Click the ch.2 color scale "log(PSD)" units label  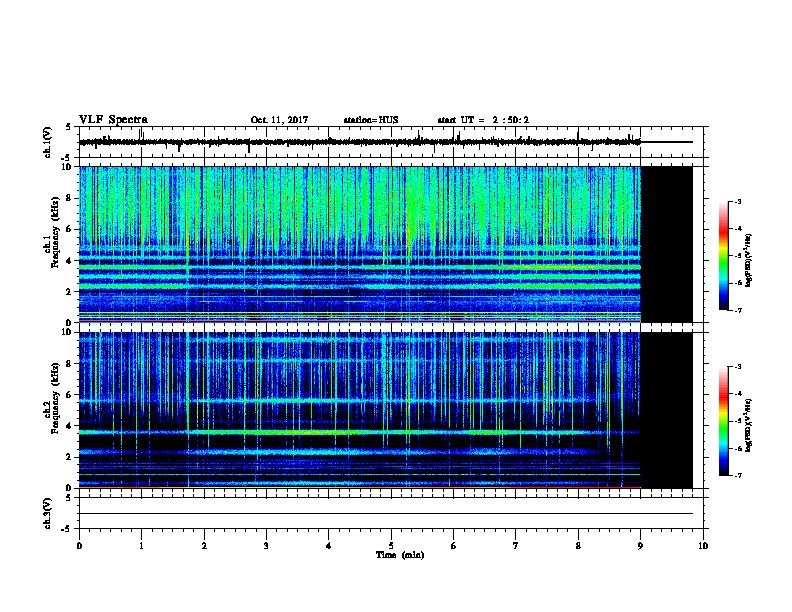749,425
